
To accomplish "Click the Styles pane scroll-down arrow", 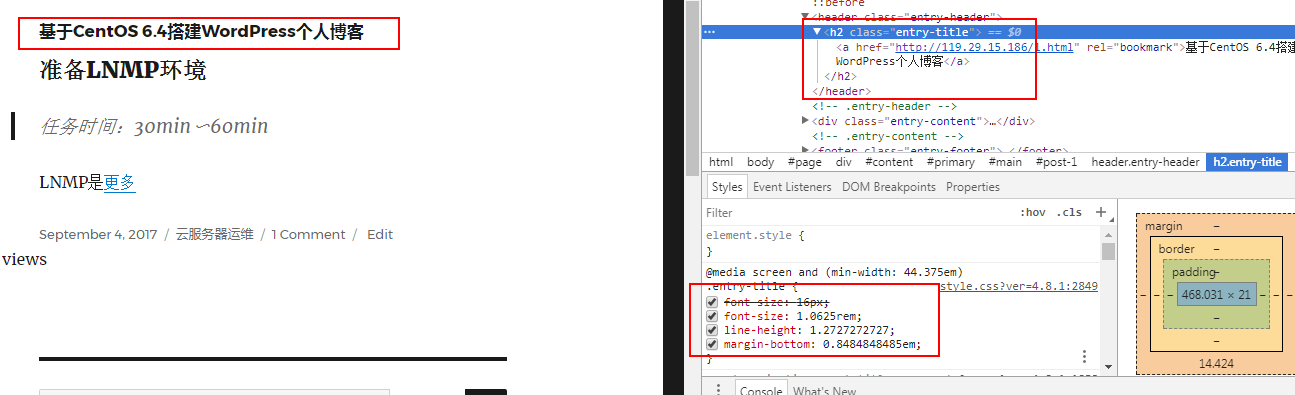I will [1108, 367].
